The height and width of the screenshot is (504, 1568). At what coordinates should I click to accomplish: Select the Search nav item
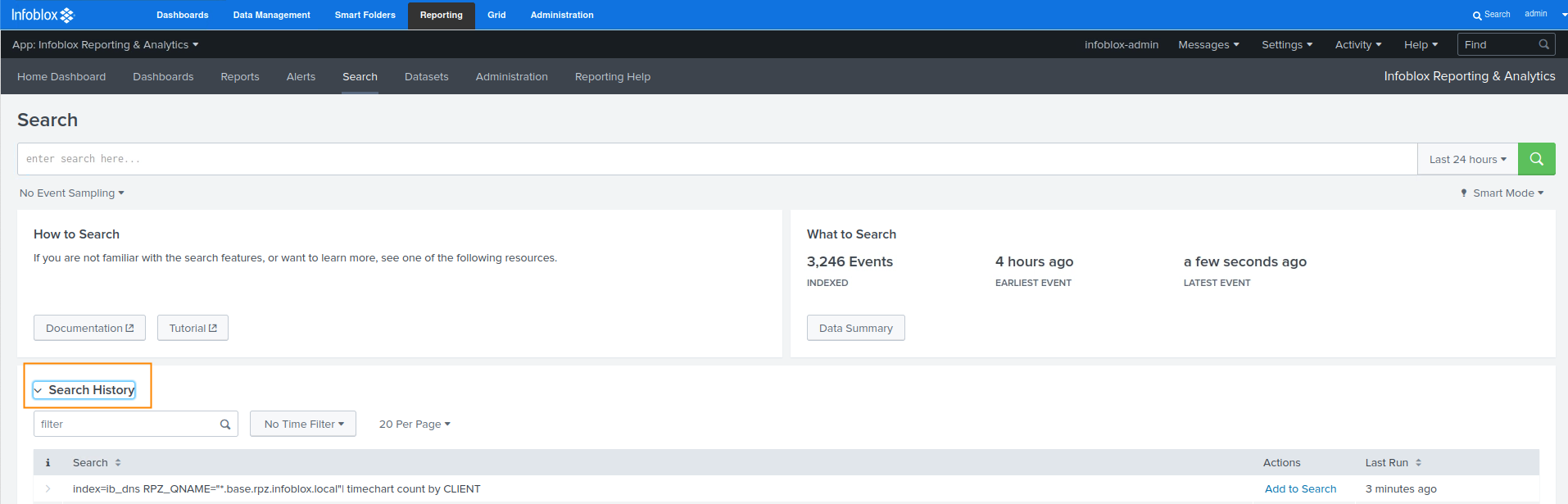(360, 77)
